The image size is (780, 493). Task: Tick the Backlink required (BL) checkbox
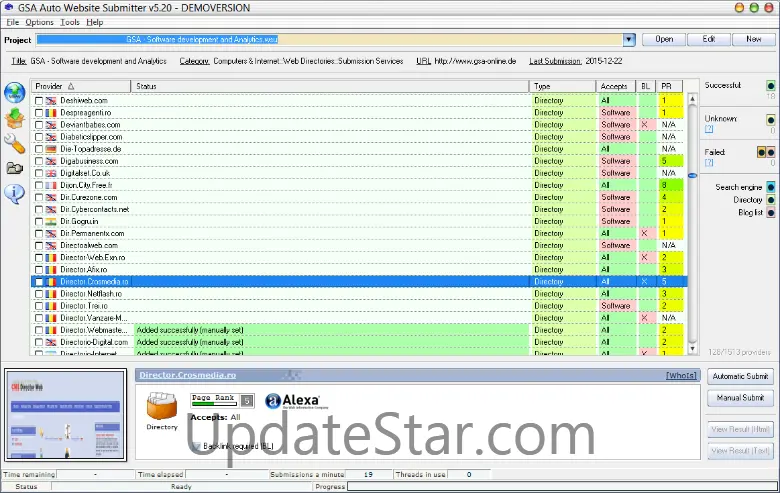(196, 446)
